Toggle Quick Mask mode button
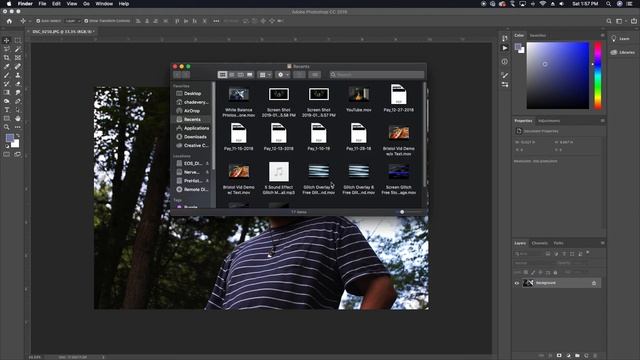The width and height of the screenshot is (640, 360). coord(7,154)
